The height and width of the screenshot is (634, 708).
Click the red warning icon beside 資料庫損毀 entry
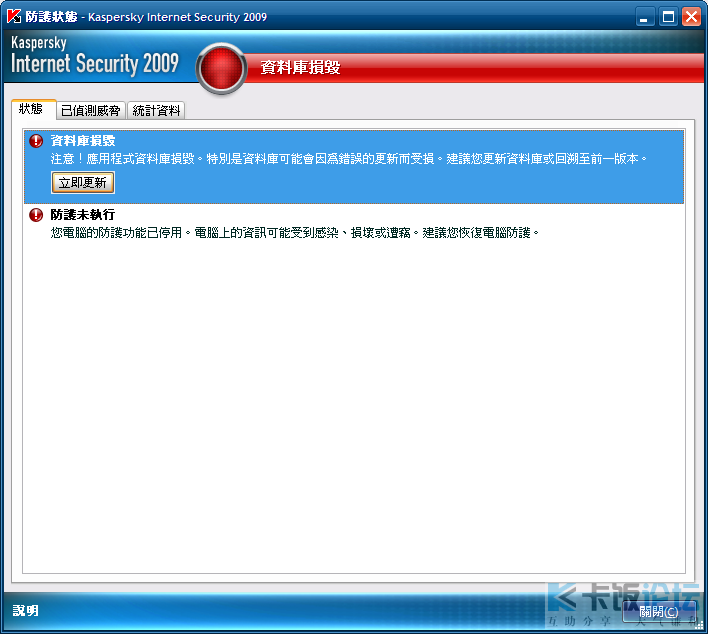pyautogui.click(x=36, y=141)
